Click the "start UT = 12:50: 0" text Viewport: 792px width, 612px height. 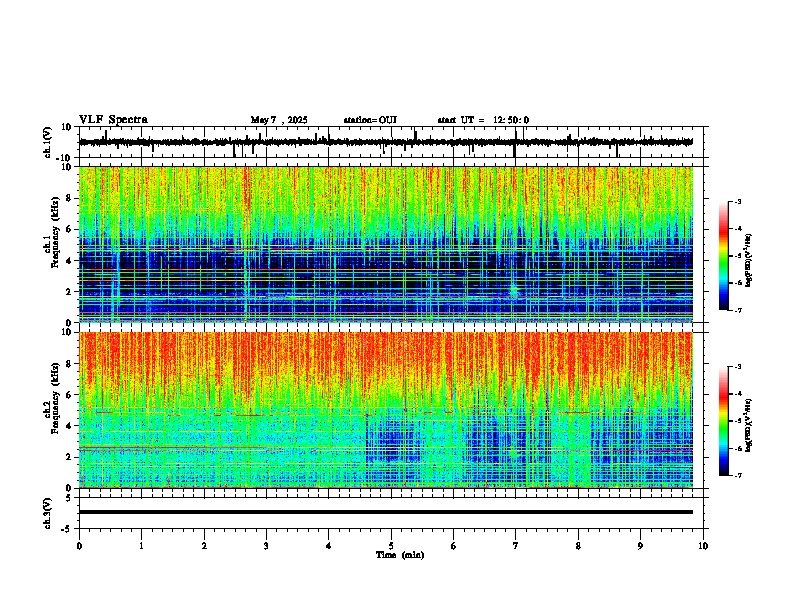(x=483, y=120)
